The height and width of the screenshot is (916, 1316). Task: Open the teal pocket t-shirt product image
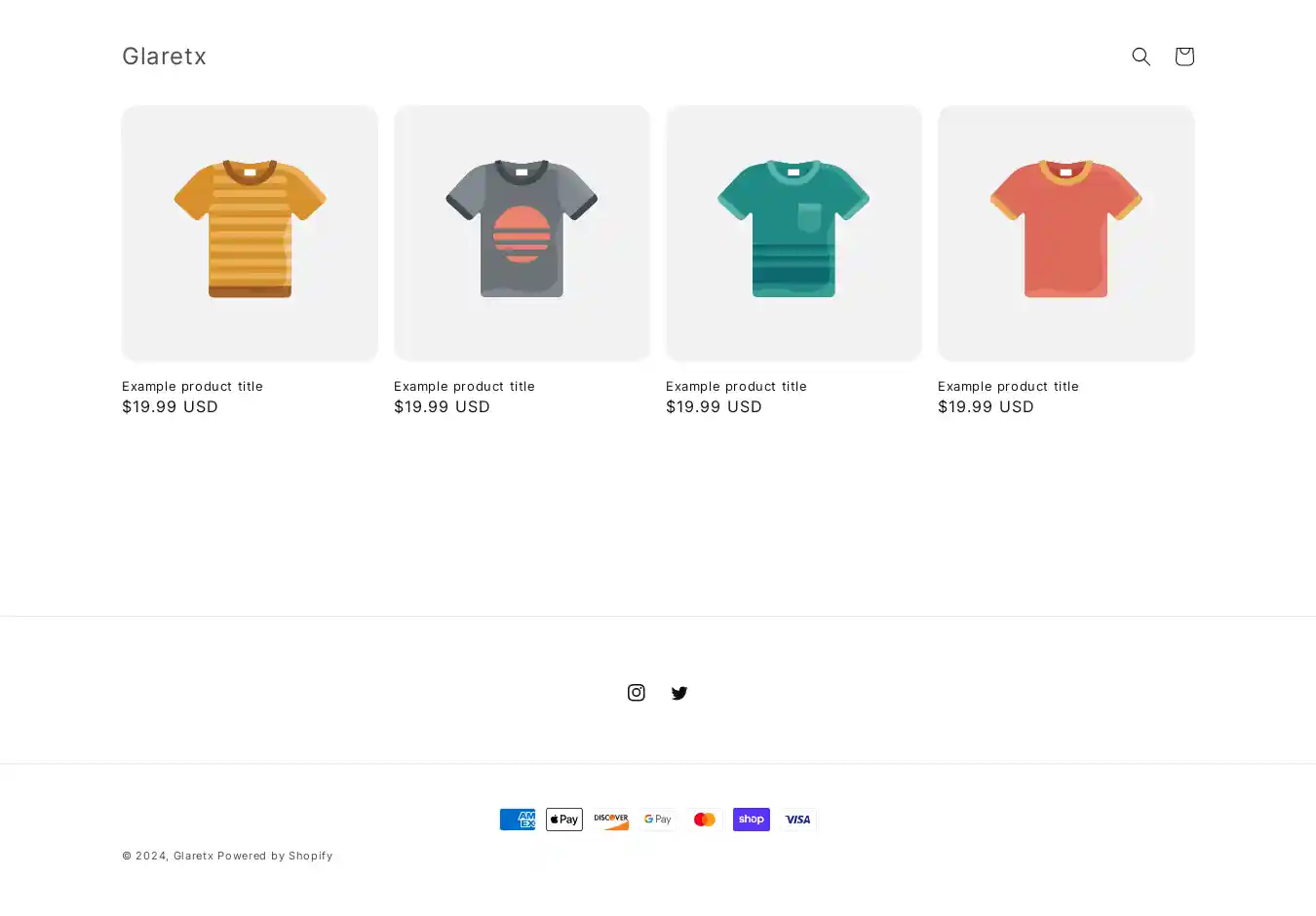[x=793, y=233]
